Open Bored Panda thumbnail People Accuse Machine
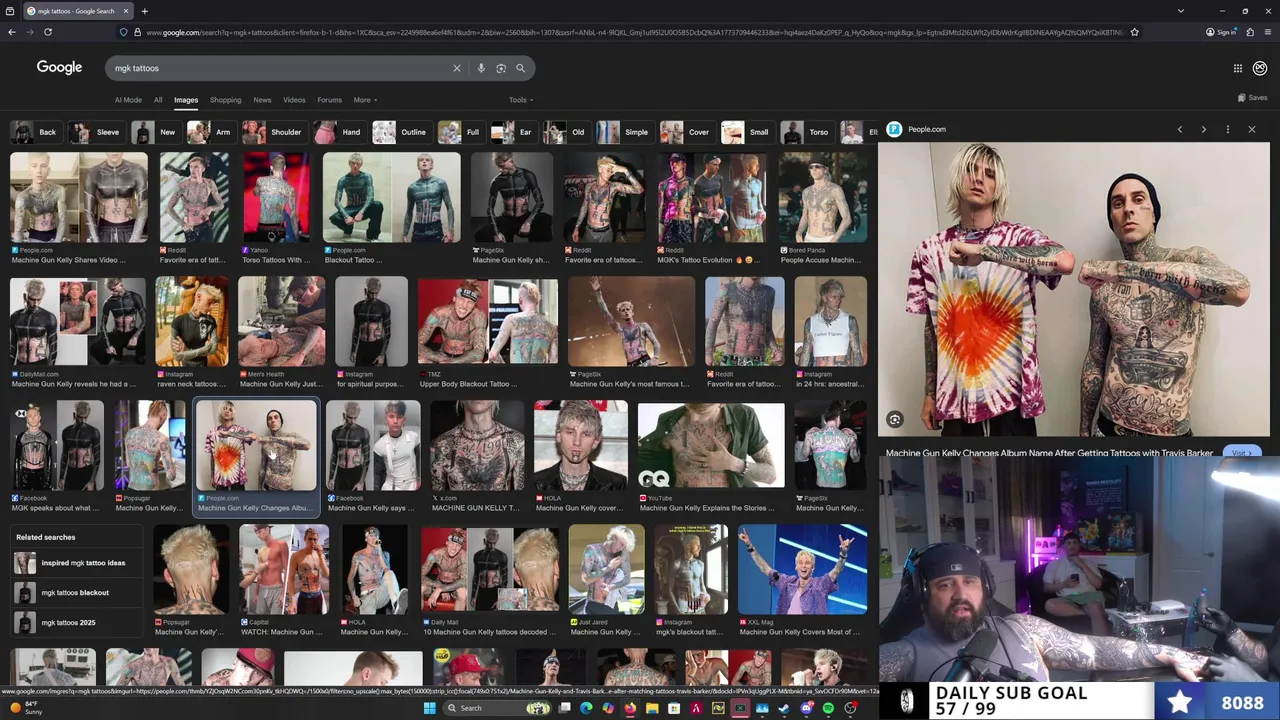 pos(823,197)
